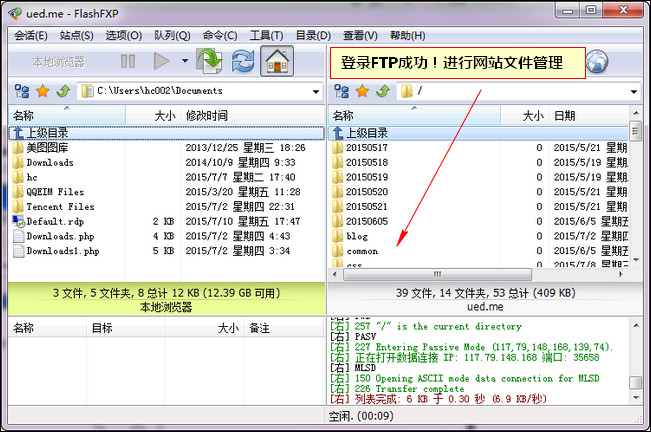Click the pause transfer icon in local toolbar
651x432 pixels.
pyautogui.click(x=128, y=61)
